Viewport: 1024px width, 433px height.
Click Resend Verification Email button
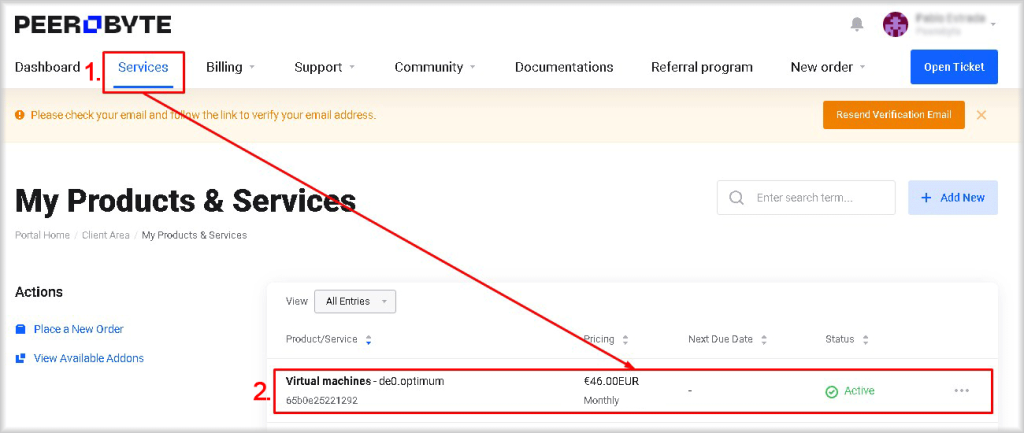click(x=893, y=115)
